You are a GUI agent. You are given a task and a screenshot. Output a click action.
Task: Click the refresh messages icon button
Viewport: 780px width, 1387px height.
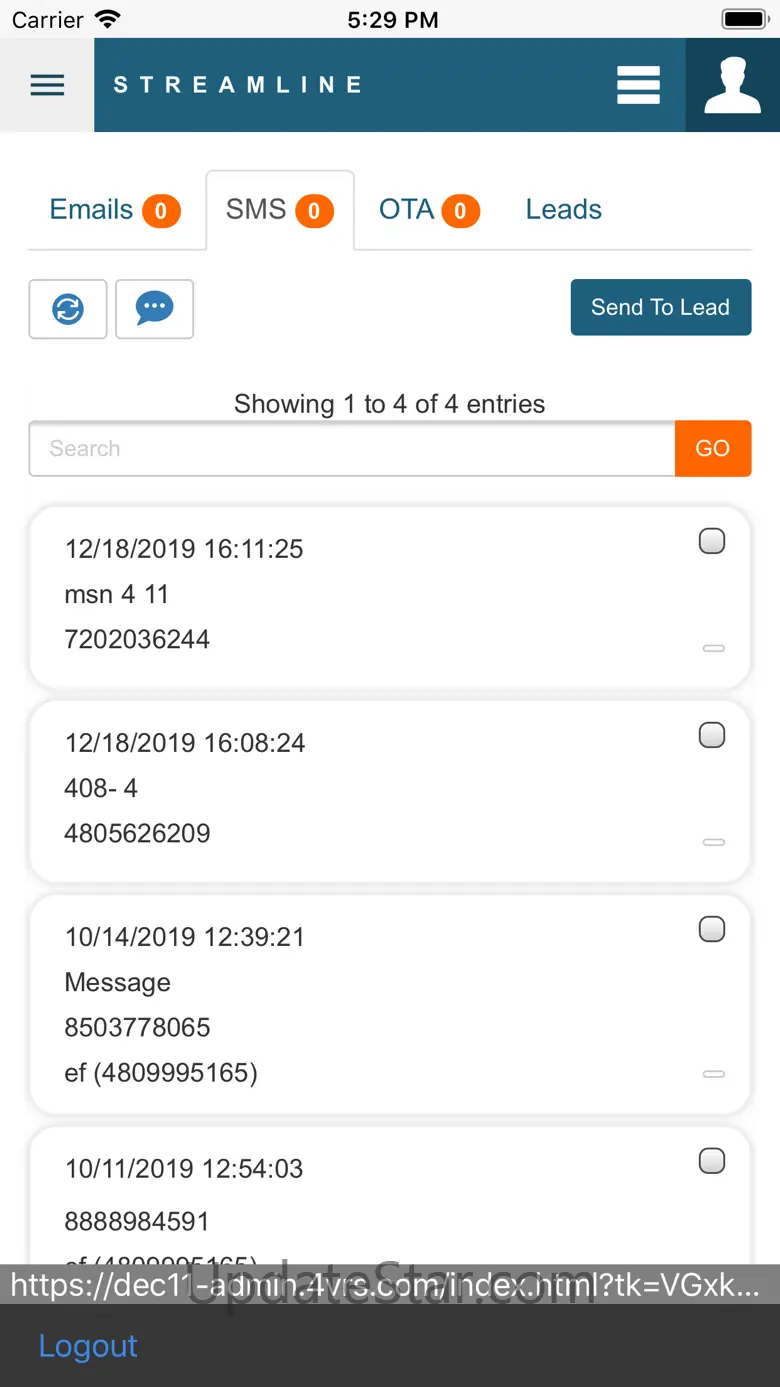[68, 309]
